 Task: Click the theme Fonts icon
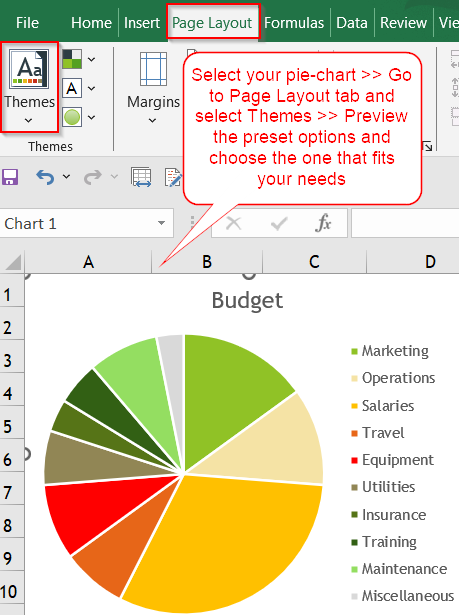72,88
